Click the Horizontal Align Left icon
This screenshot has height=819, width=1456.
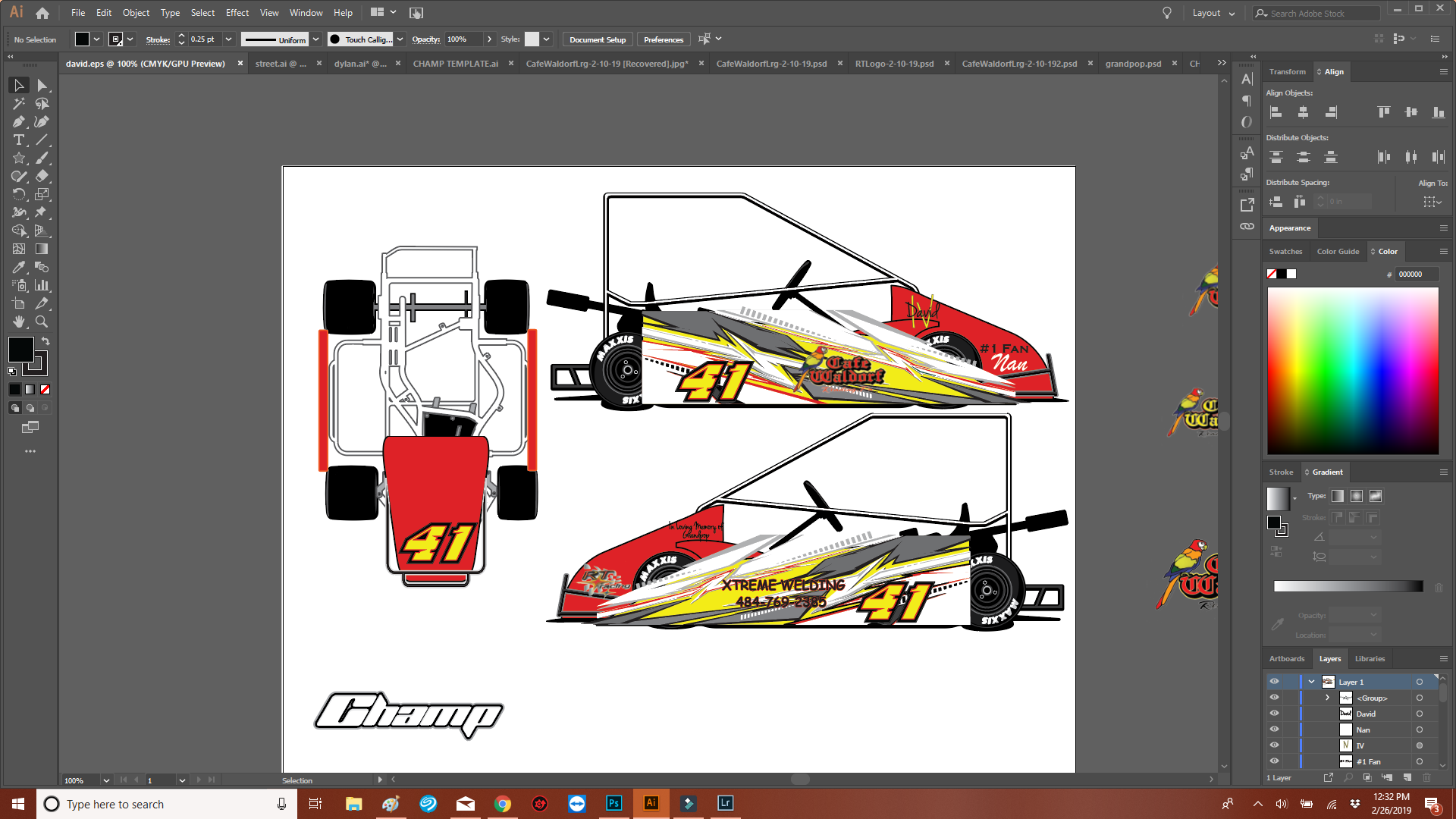point(1276,112)
